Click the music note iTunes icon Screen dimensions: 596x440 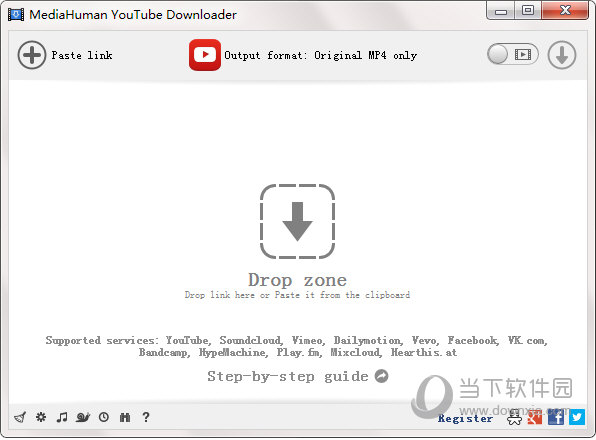pos(62,417)
